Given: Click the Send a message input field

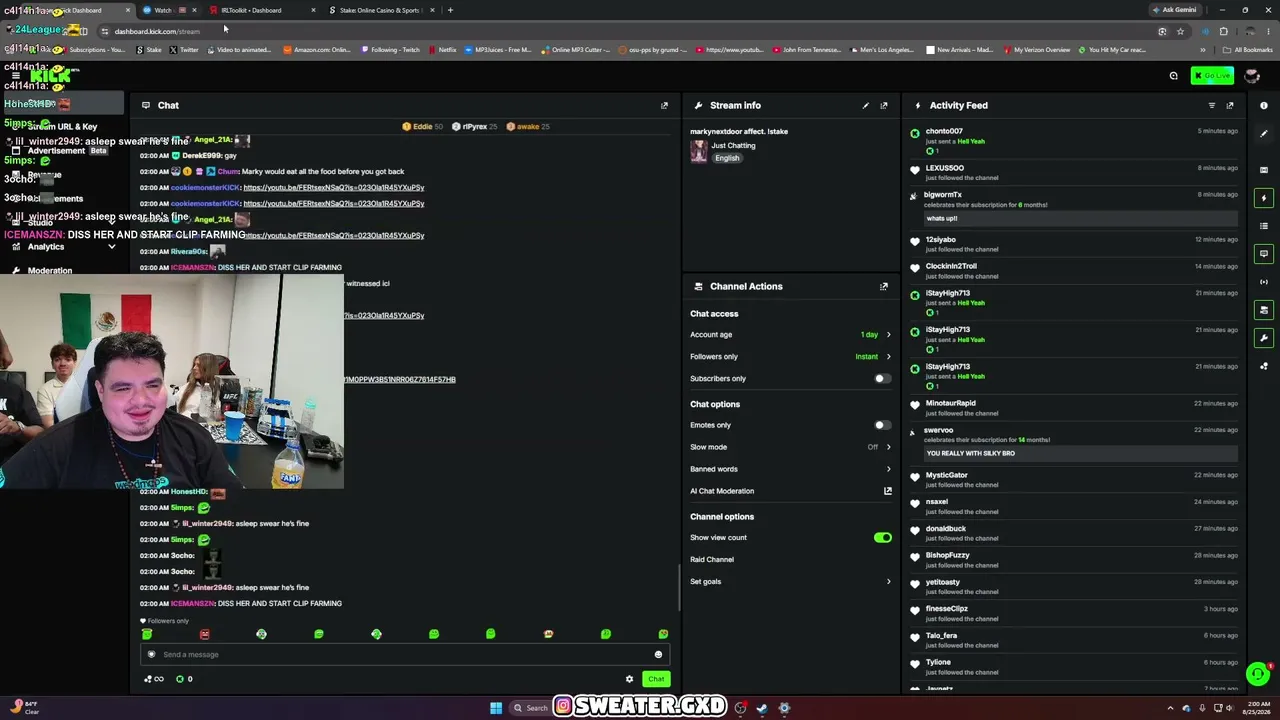Looking at the screenshot, I should [x=405, y=655].
